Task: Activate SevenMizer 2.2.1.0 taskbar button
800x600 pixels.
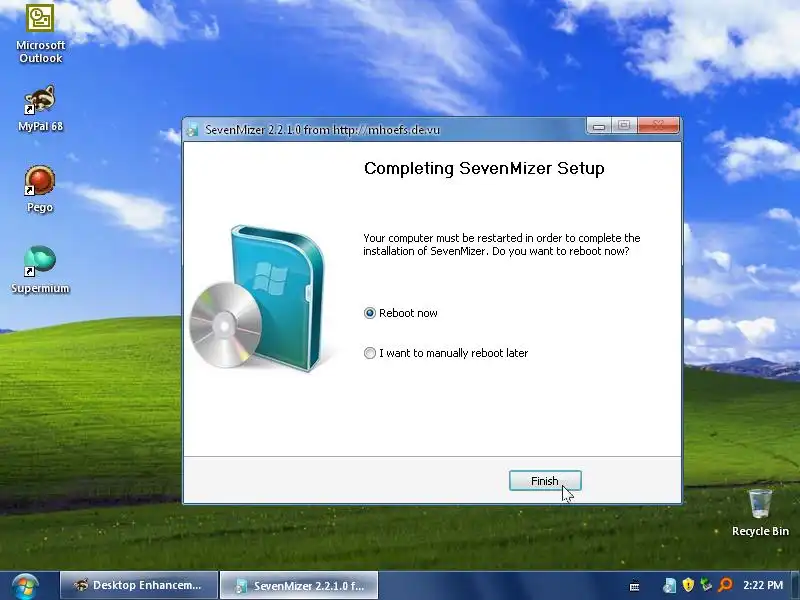Action: (x=299, y=585)
